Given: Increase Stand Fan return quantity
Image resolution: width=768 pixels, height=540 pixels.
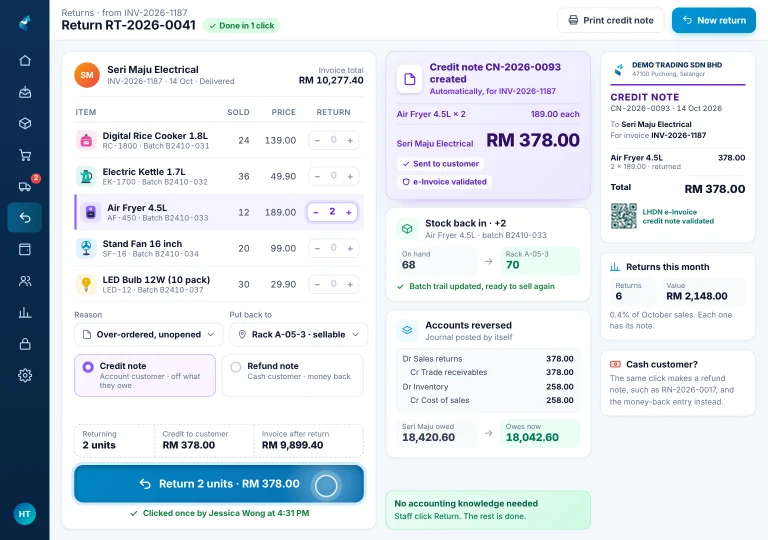Looking at the screenshot, I should (350, 248).
